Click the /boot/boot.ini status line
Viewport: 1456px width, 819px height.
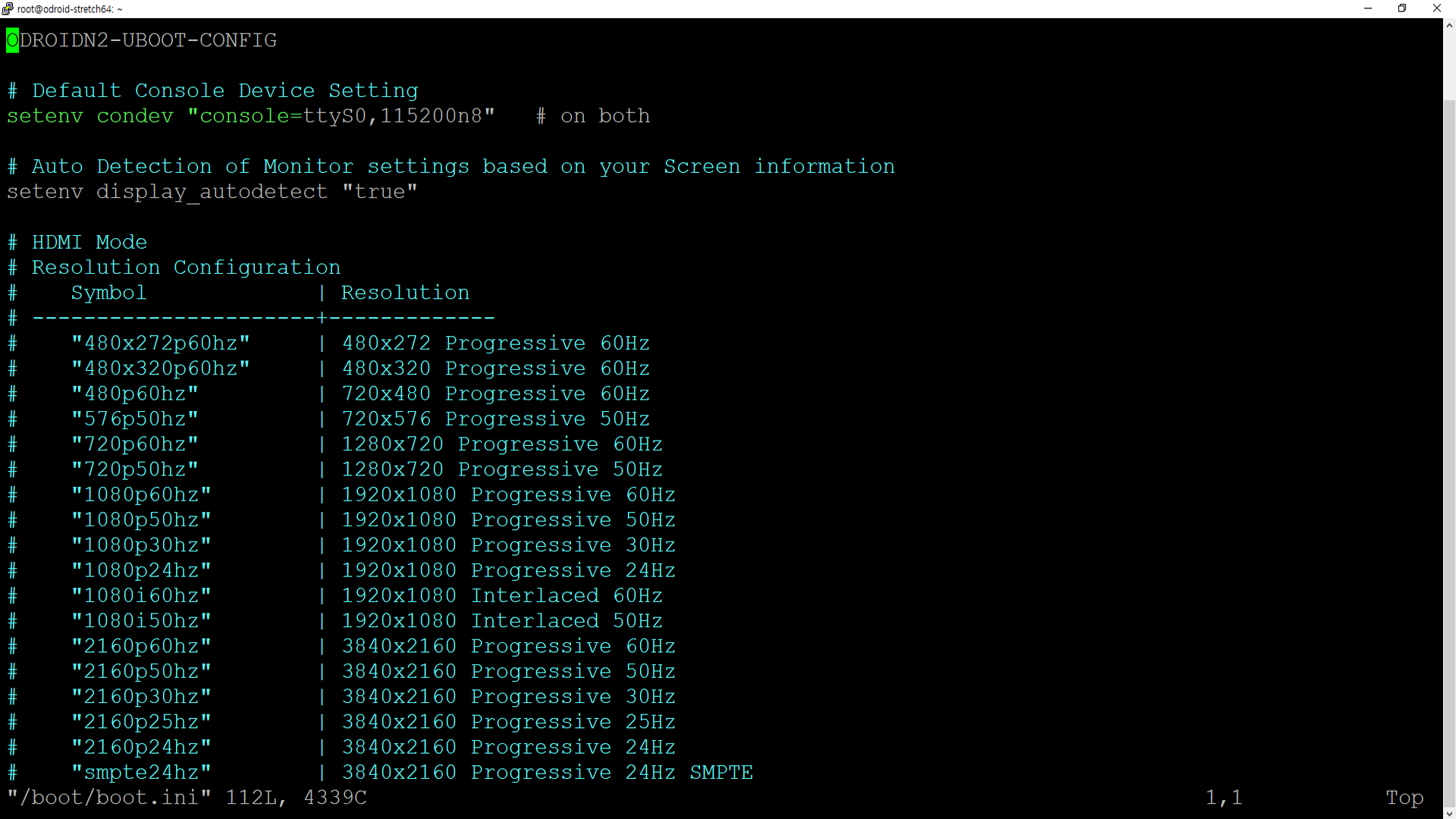coord(187,798)
